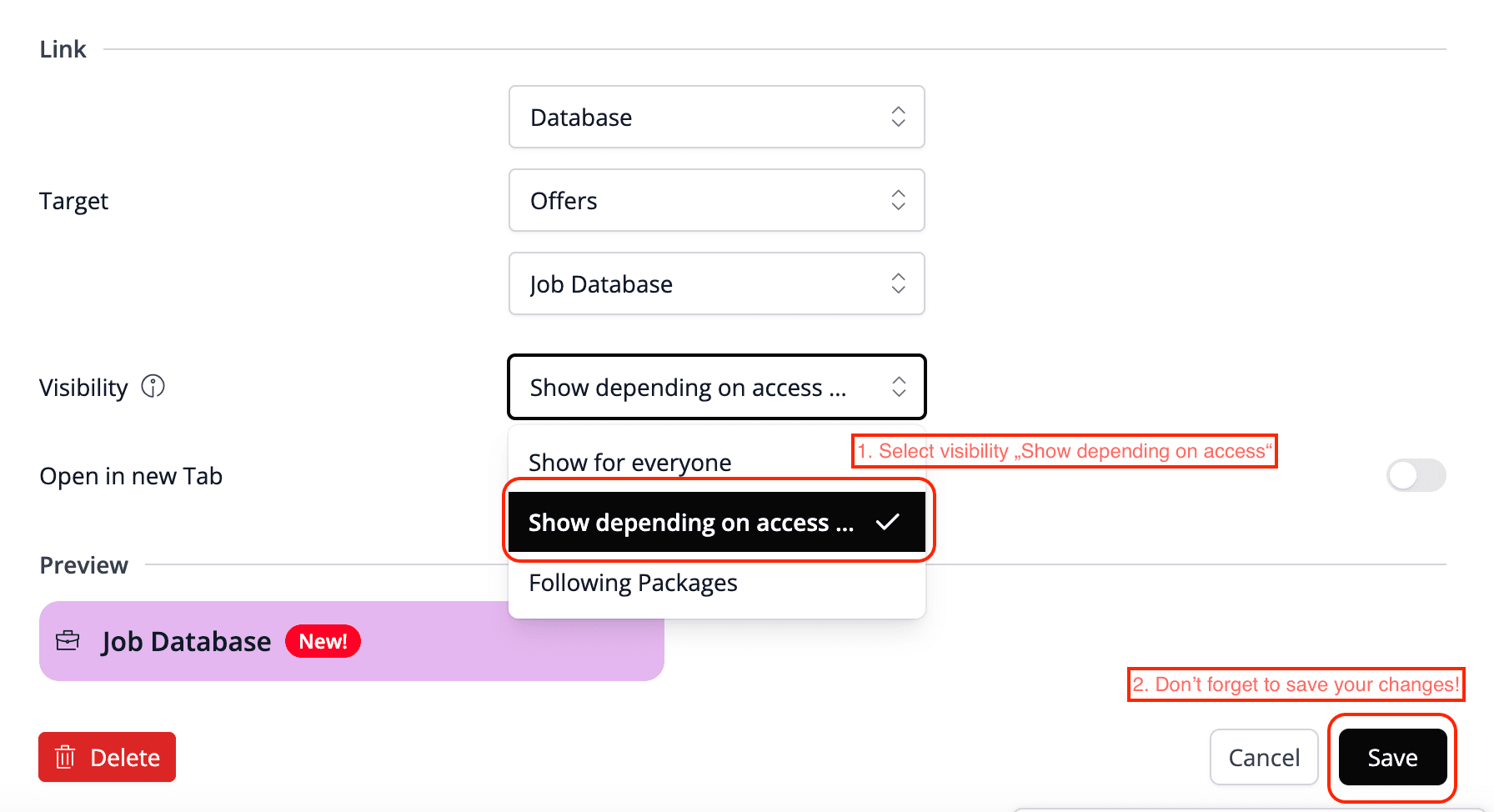
Task: Choose the Following Packages option
Action: coord(634,583)
